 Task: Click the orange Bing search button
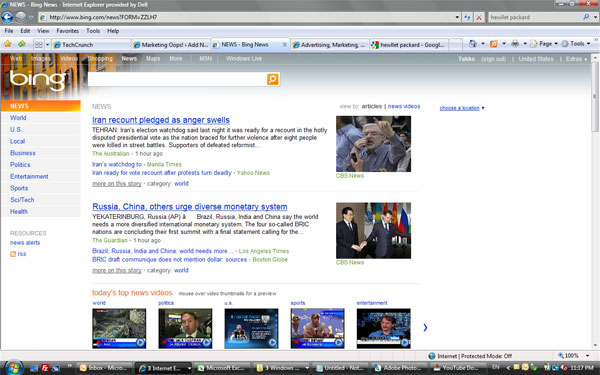(272, 79)
